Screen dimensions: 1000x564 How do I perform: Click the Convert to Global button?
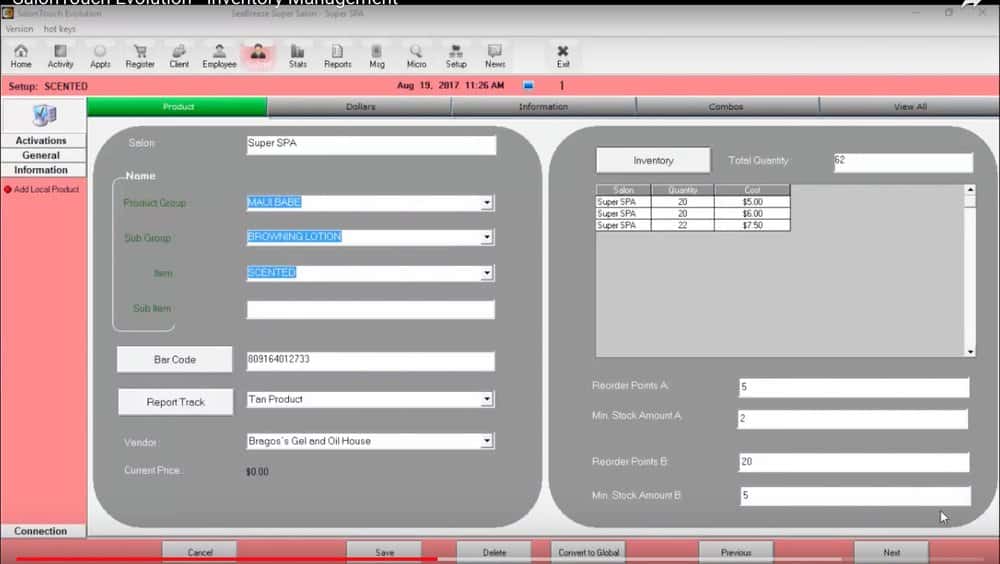(x=589, y=553)
